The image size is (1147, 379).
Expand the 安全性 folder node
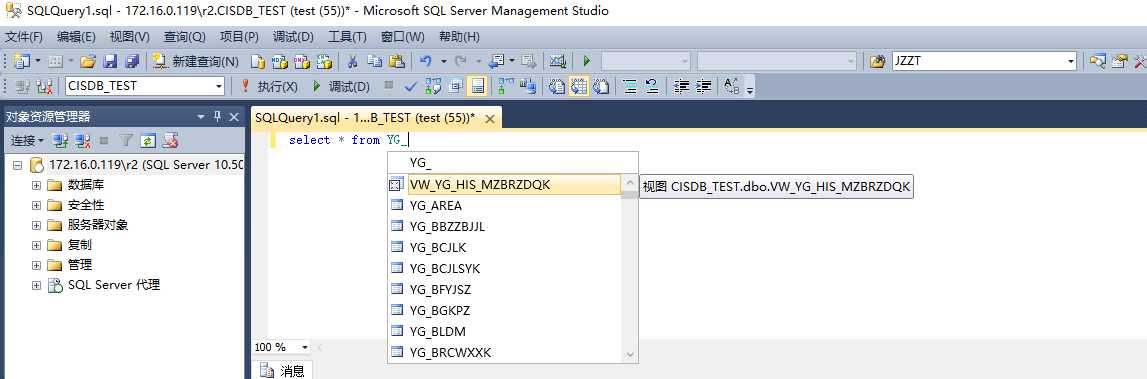36,205
